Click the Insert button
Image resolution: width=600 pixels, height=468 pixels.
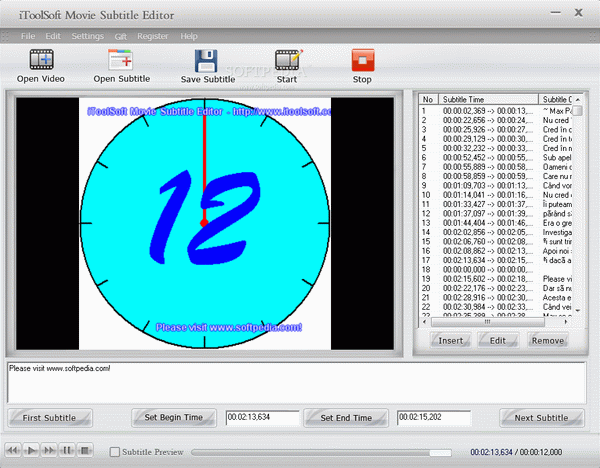click(450, 340)
